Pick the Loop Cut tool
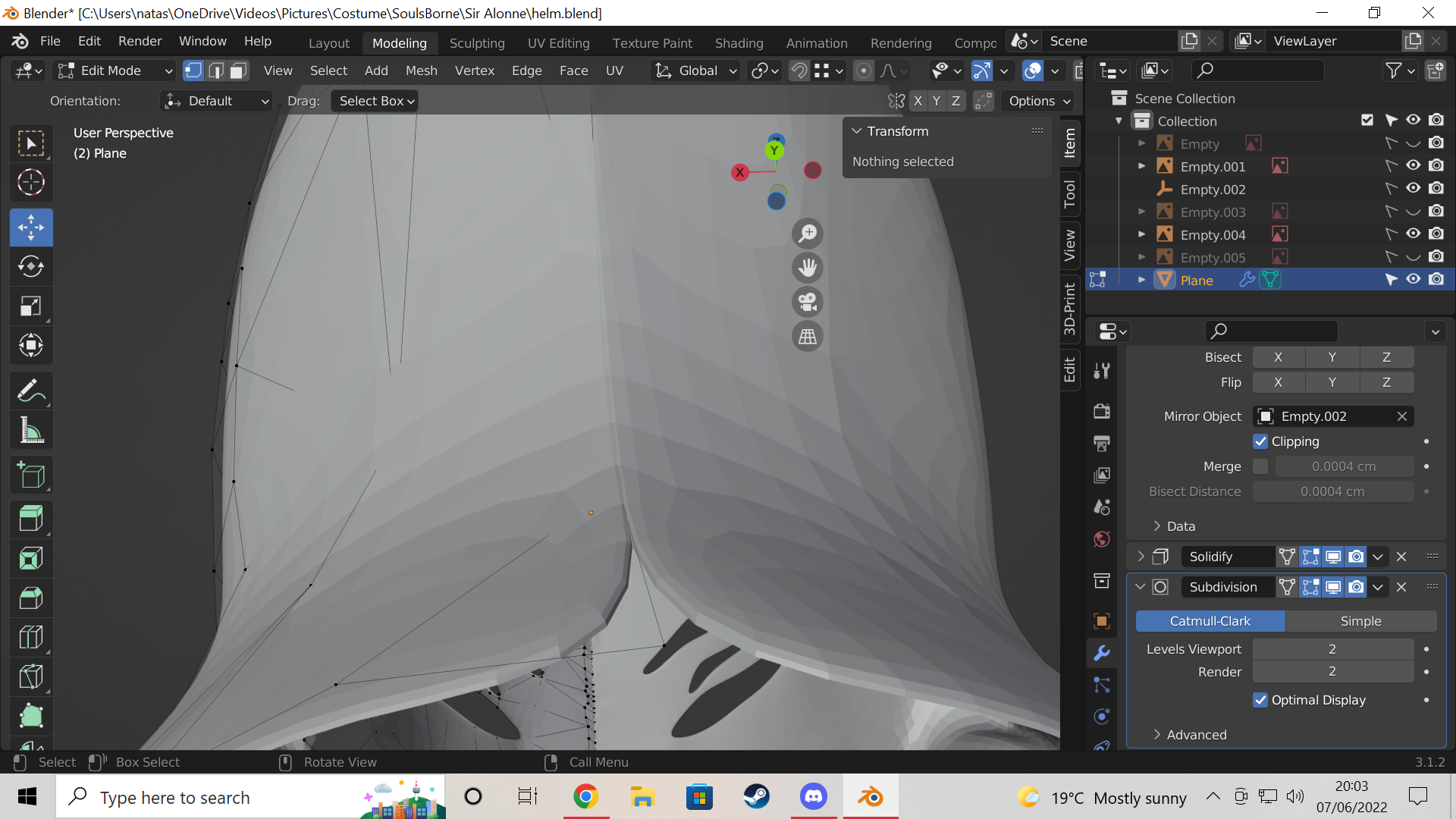1456x819 pixels. [30, 637]
